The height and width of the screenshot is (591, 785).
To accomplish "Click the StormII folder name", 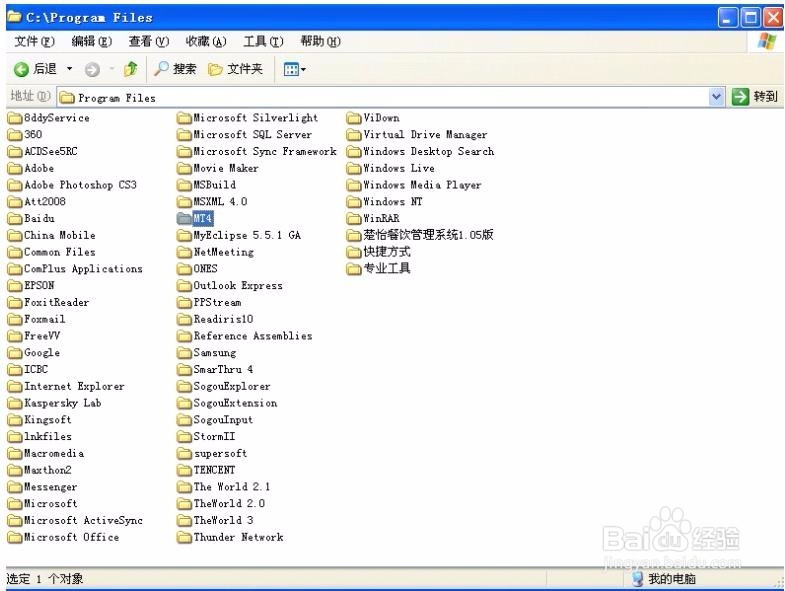I will click(214, 436).
